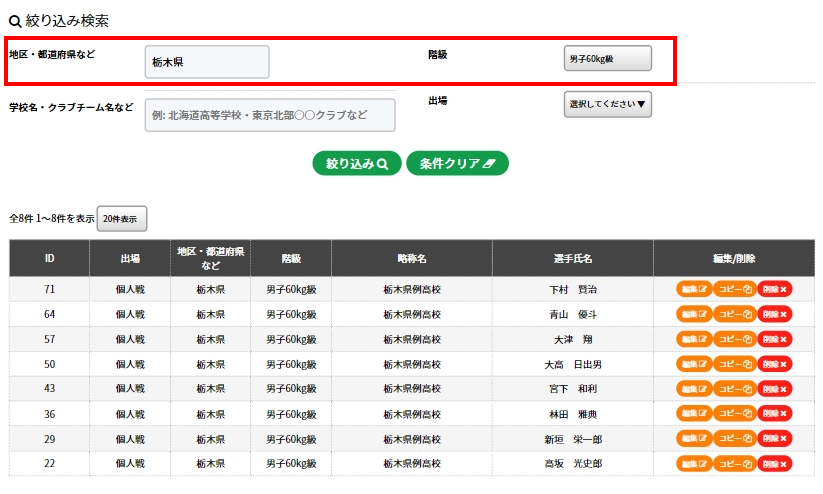The width and height of the screenshot is (823, 494).
Task: Delete the row for player 大津 翔
Action: (774, 339)
